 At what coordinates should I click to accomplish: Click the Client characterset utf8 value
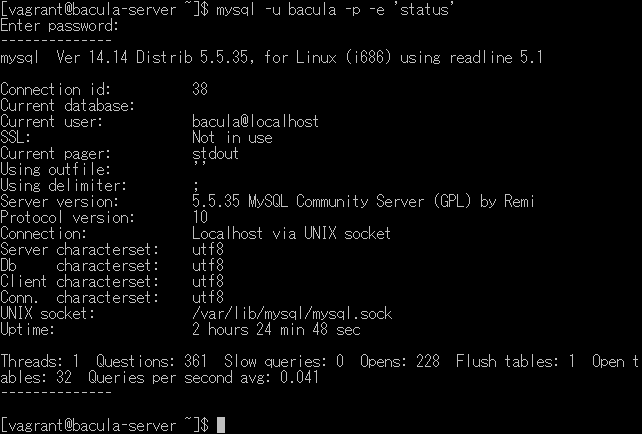click(208, 281)
